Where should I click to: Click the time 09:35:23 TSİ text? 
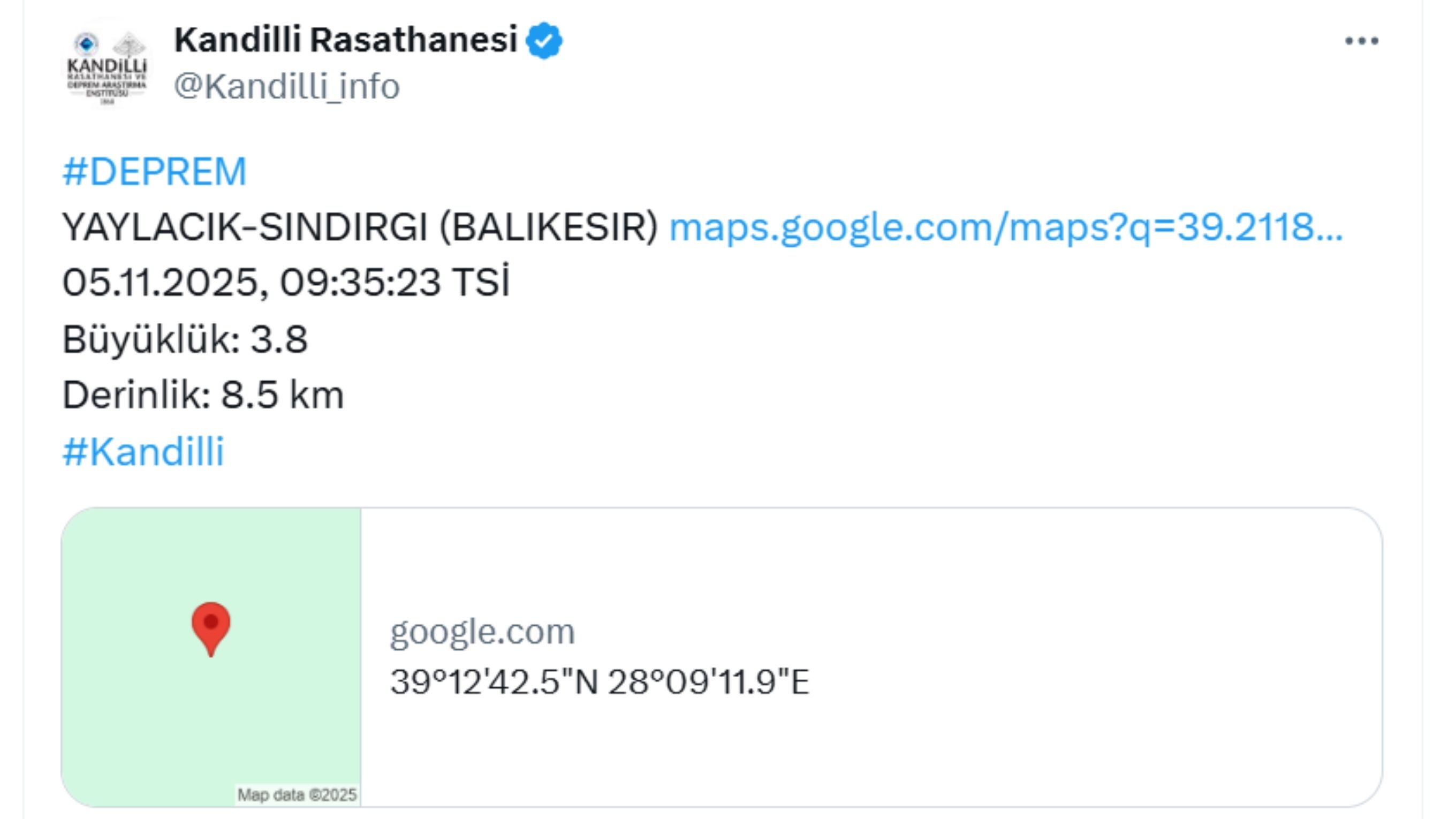pyautogui.click(x=395, y=283)
